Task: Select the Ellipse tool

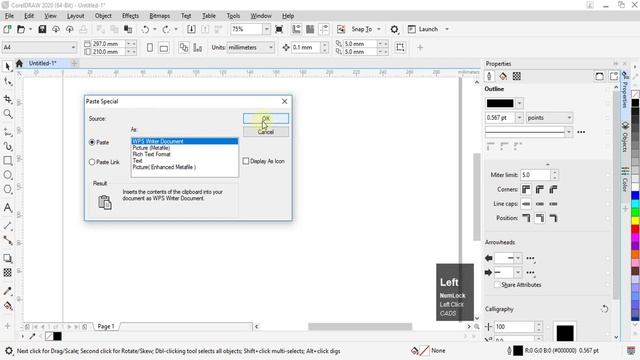Action: 8,175
